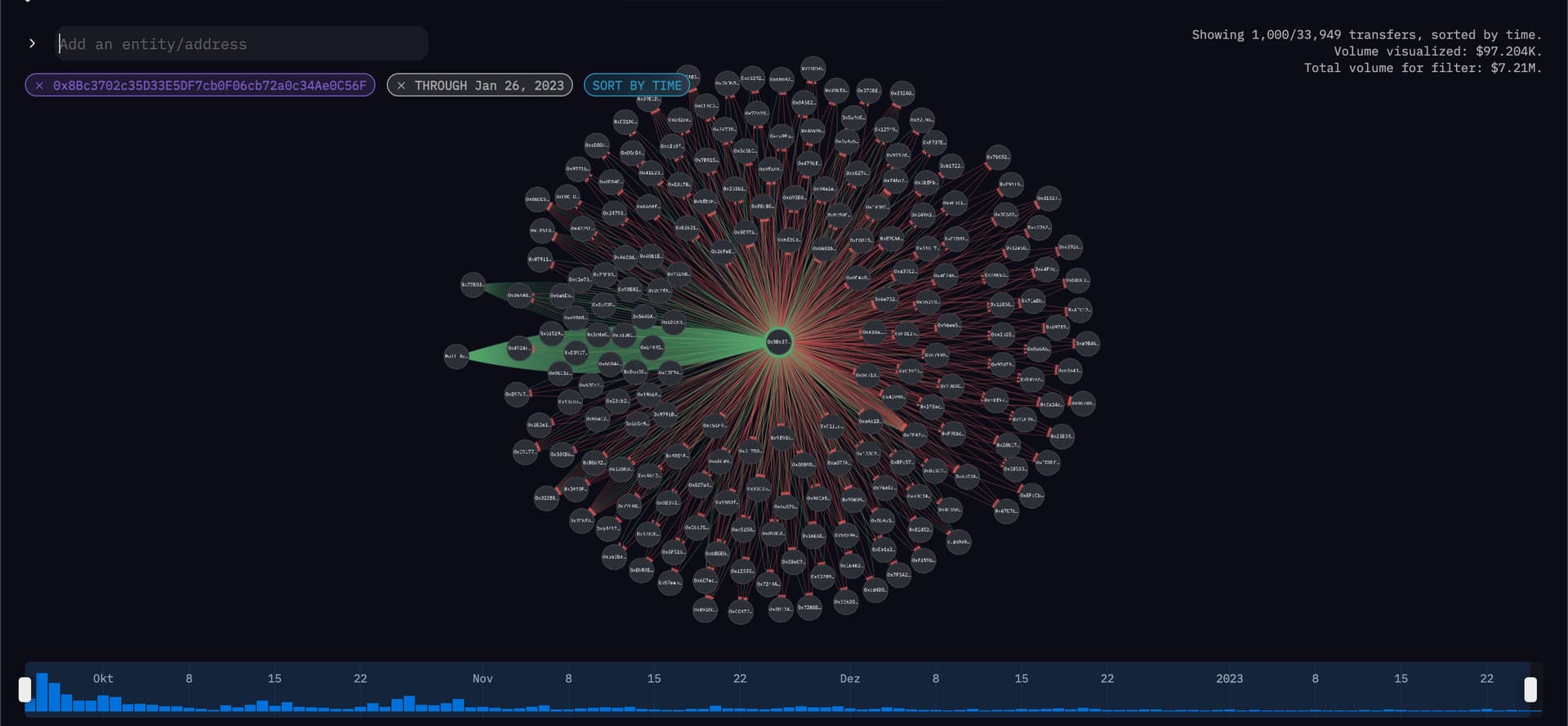The width and height of the screenshot is (1568, 726).
Task: Click the Add an entity/address input field
Action: pyautogui.click(x=241, y=44)
